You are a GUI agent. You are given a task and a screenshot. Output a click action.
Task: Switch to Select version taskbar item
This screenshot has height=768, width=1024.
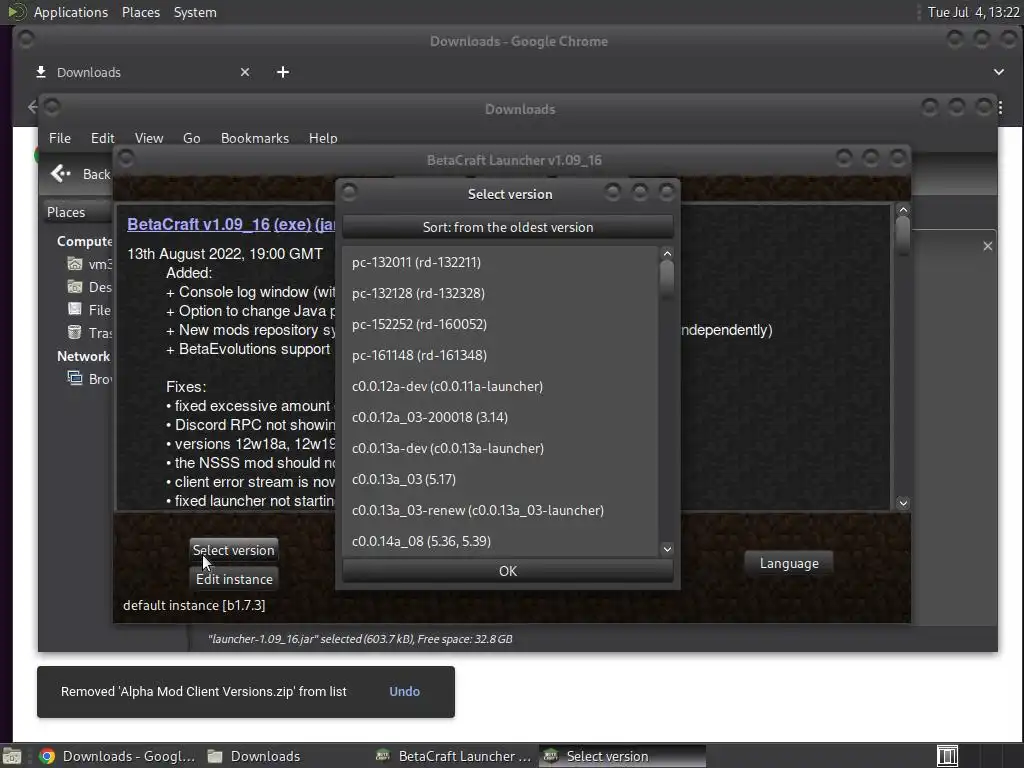click(x=622, y=756)
